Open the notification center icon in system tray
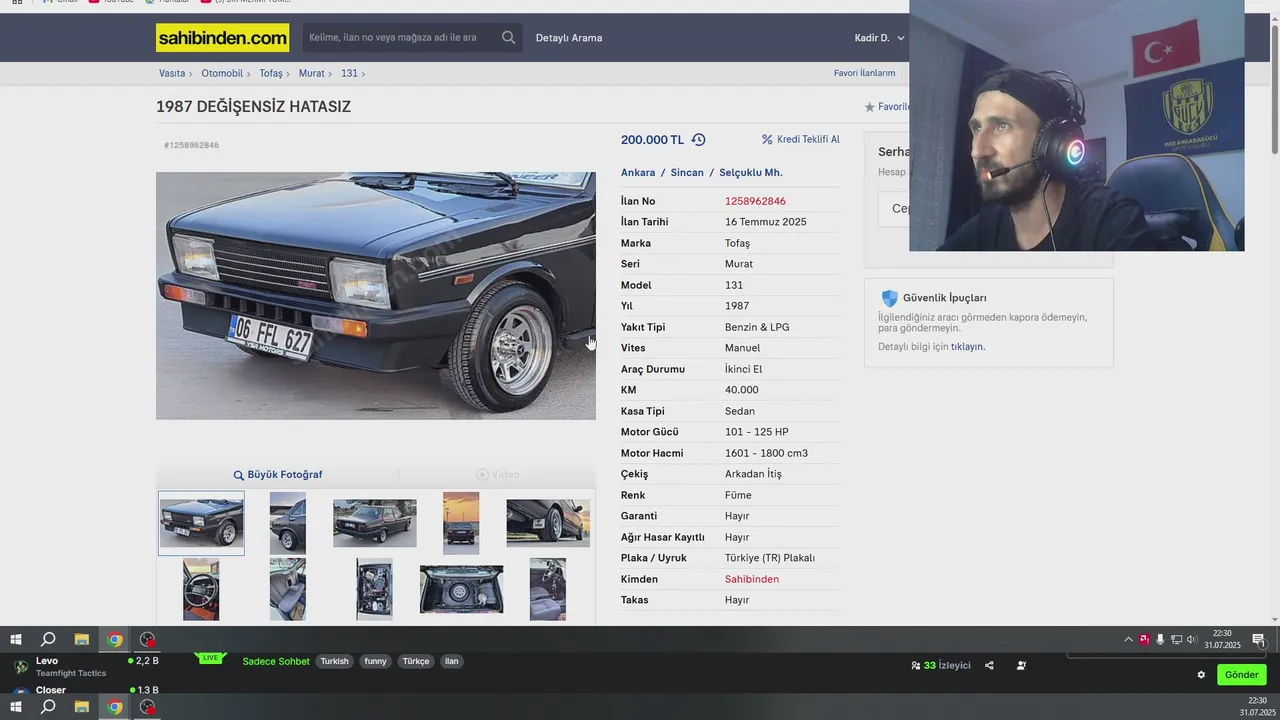Viewport: 1280px width, 720px height. (x=1258, y=640)
